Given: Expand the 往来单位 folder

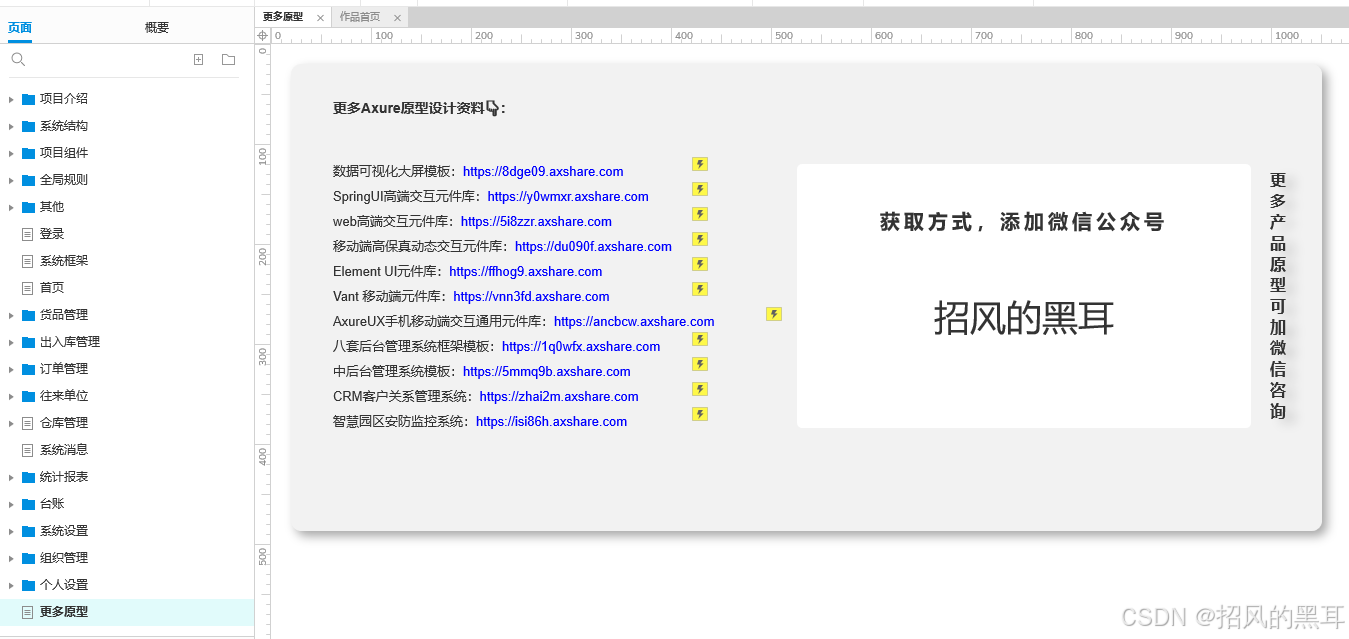Looking at the screenshot, I should [x=11, y=396].
